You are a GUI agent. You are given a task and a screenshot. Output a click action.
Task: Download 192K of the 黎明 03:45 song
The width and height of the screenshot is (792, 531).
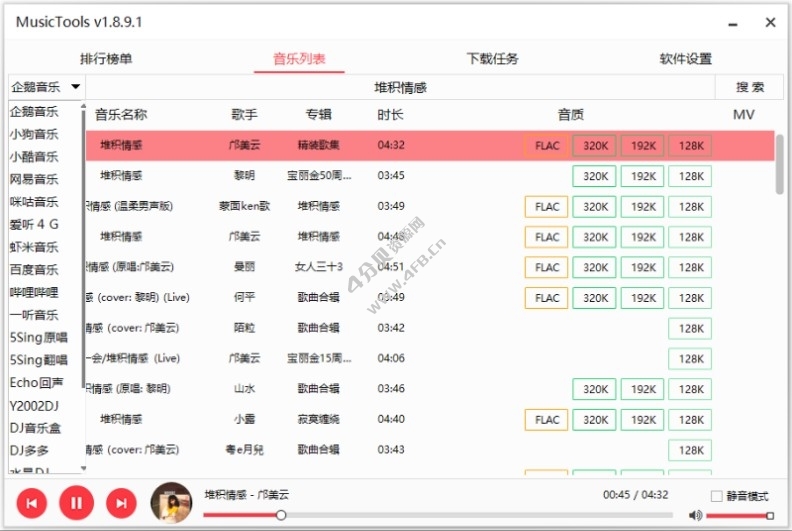(642, 176)
